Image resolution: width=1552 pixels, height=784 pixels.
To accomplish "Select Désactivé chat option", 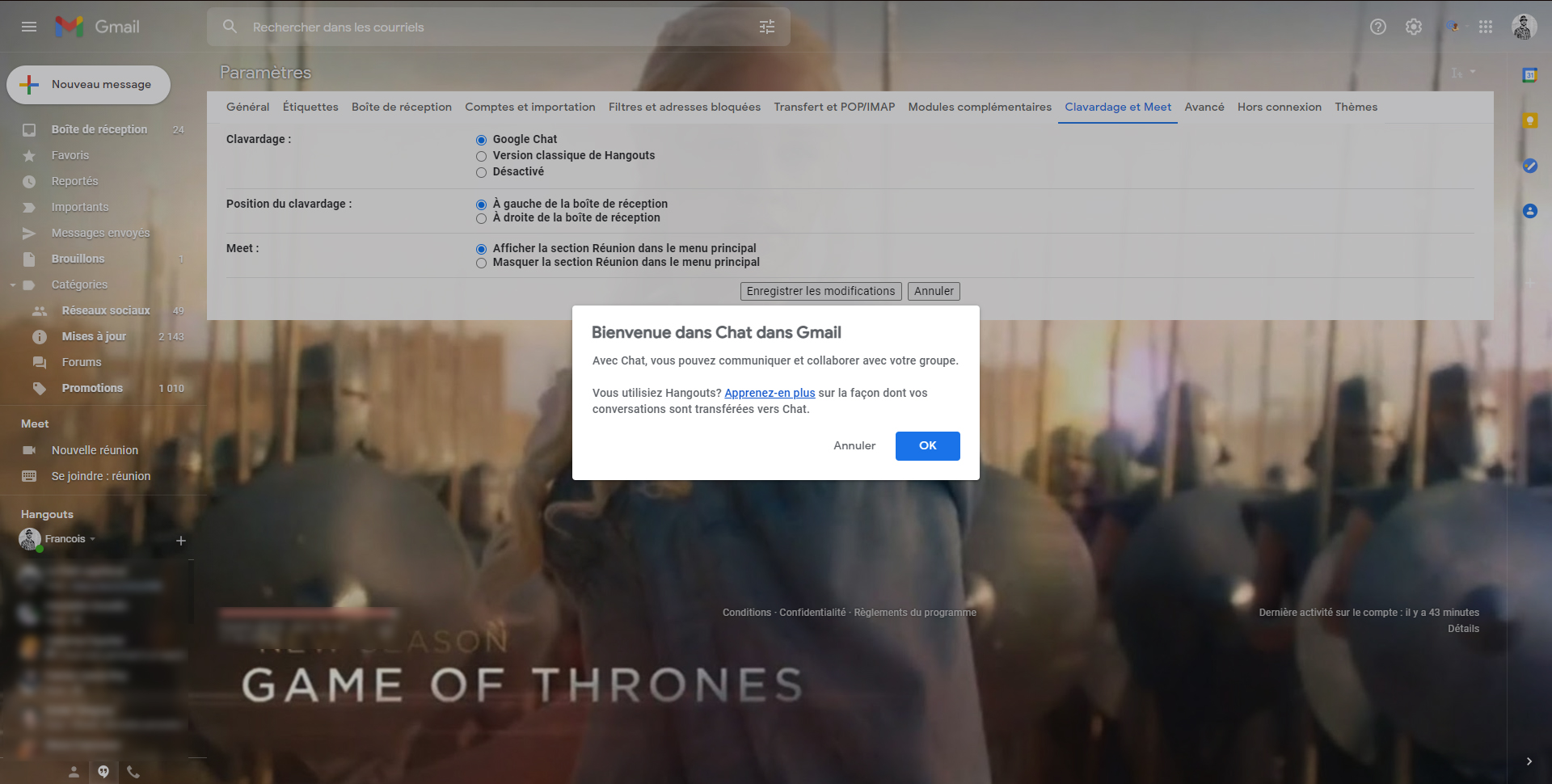I will point(481,172).
